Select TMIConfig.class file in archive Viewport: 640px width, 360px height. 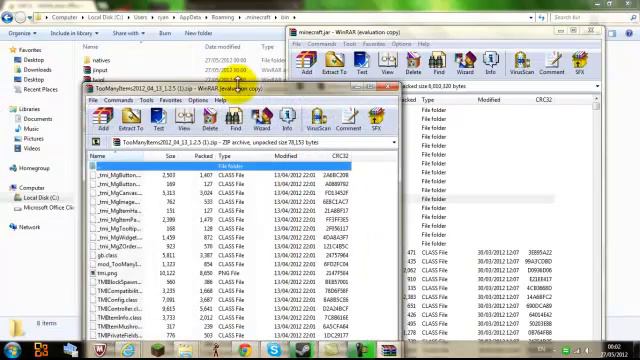pos(117,300)
